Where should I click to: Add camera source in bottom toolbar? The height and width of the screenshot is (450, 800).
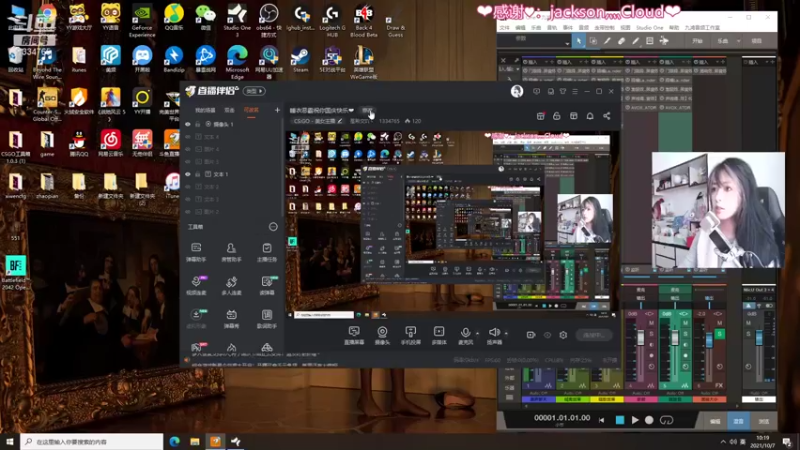[x=382, y=335]
